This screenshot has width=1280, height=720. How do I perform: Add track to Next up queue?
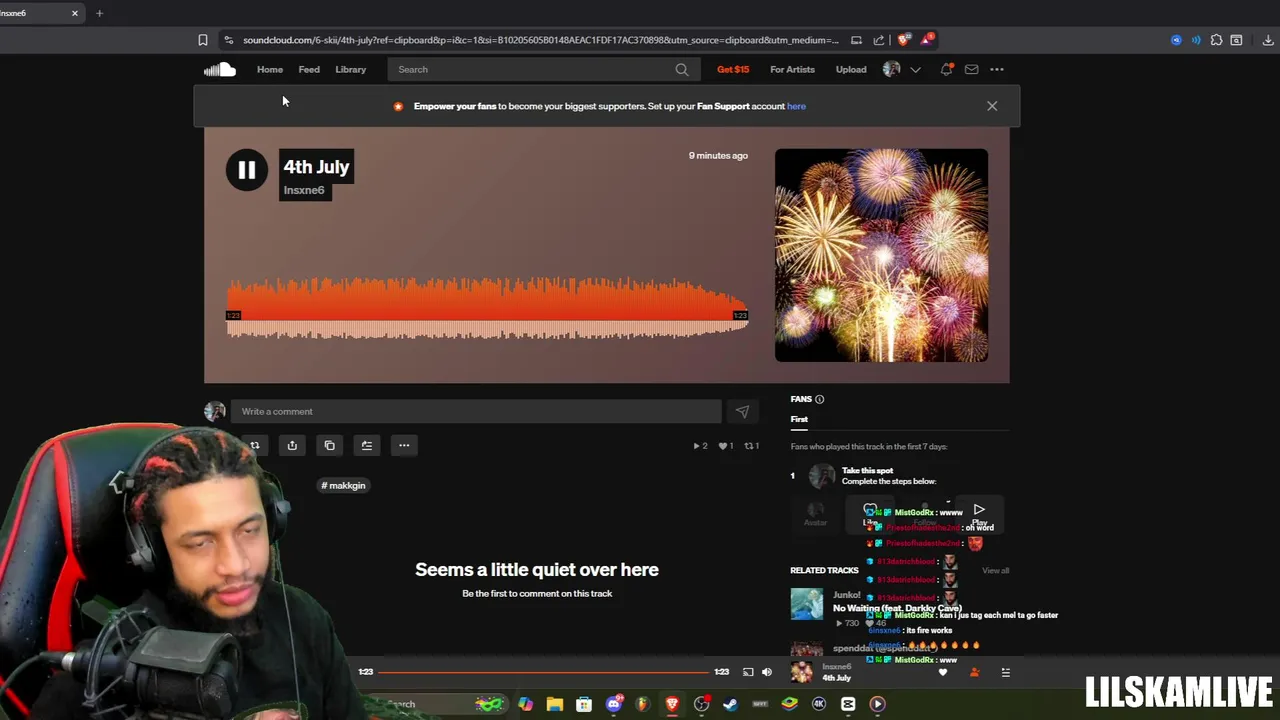pyautogui.click(x=367, y=445)
